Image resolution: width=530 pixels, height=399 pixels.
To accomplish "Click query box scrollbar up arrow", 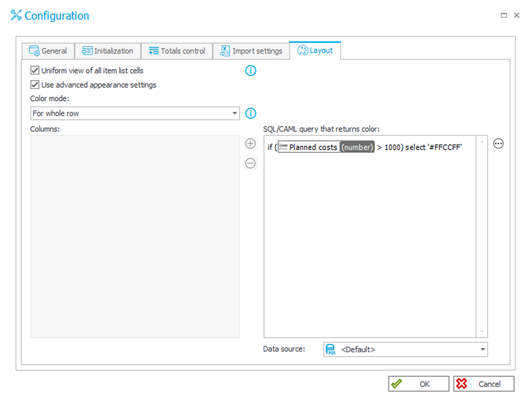I will [x=482, y=141].
